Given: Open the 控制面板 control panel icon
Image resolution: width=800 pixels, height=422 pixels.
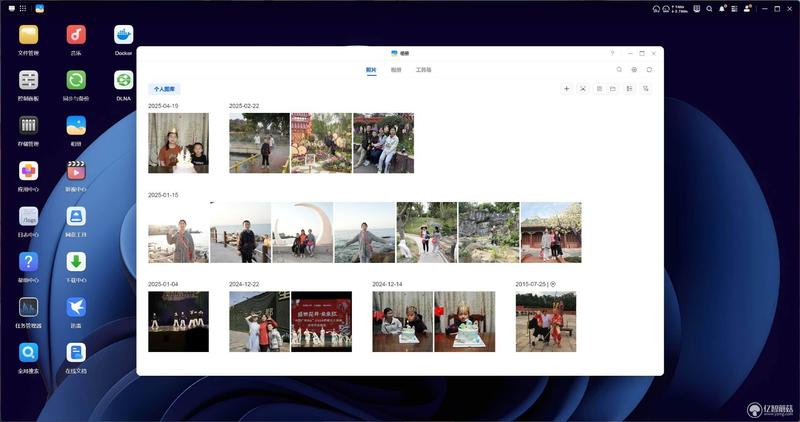Looking at the screenshot, I should 29,81.
